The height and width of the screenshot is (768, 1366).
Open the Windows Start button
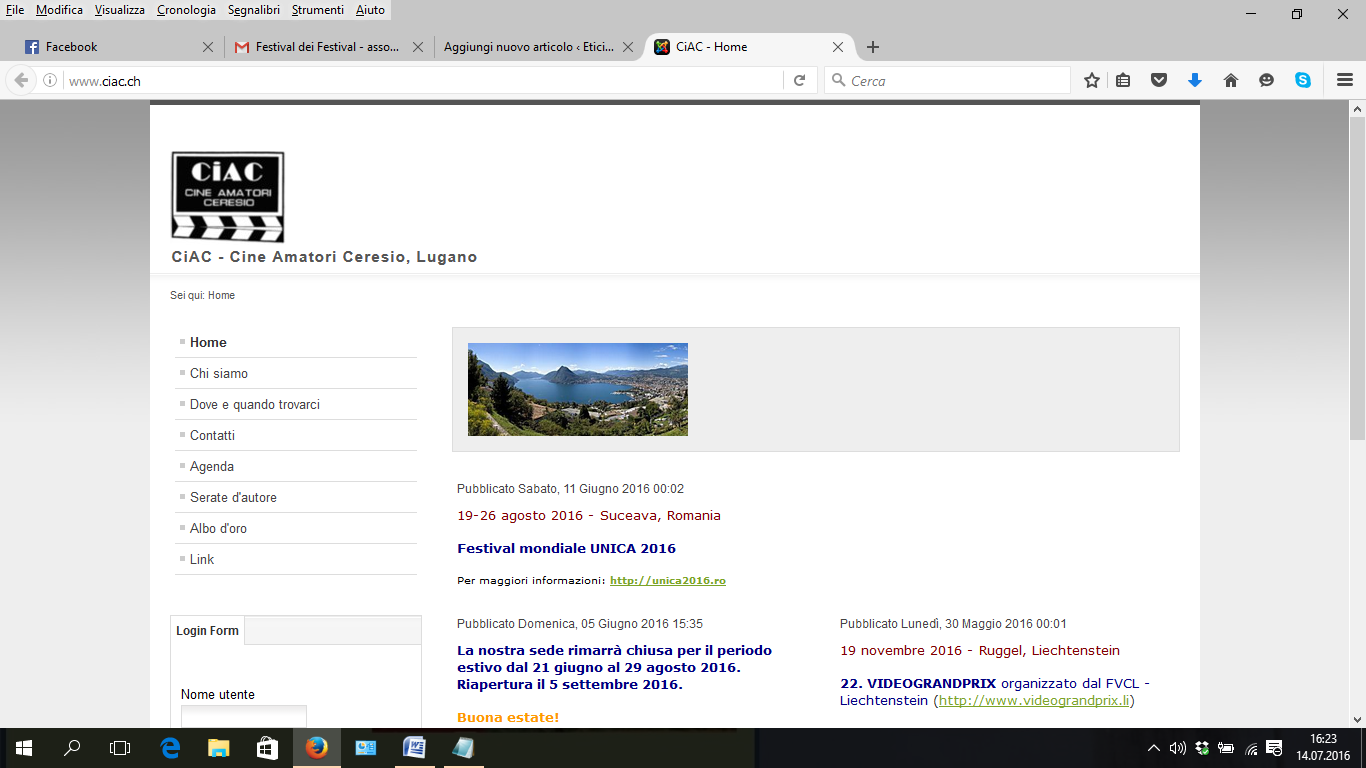[22, 748]
